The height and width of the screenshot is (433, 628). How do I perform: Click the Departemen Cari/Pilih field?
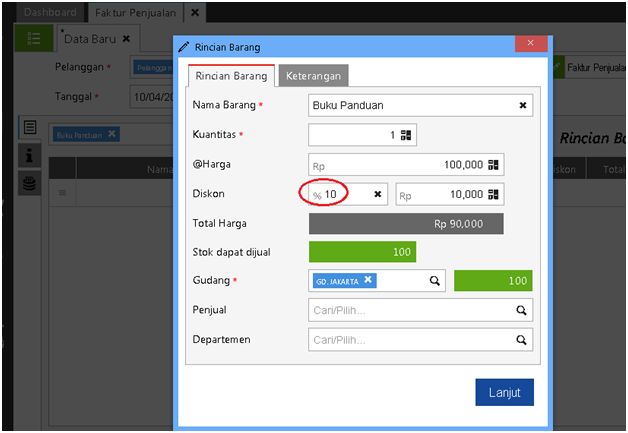click(x=420, y=340)
